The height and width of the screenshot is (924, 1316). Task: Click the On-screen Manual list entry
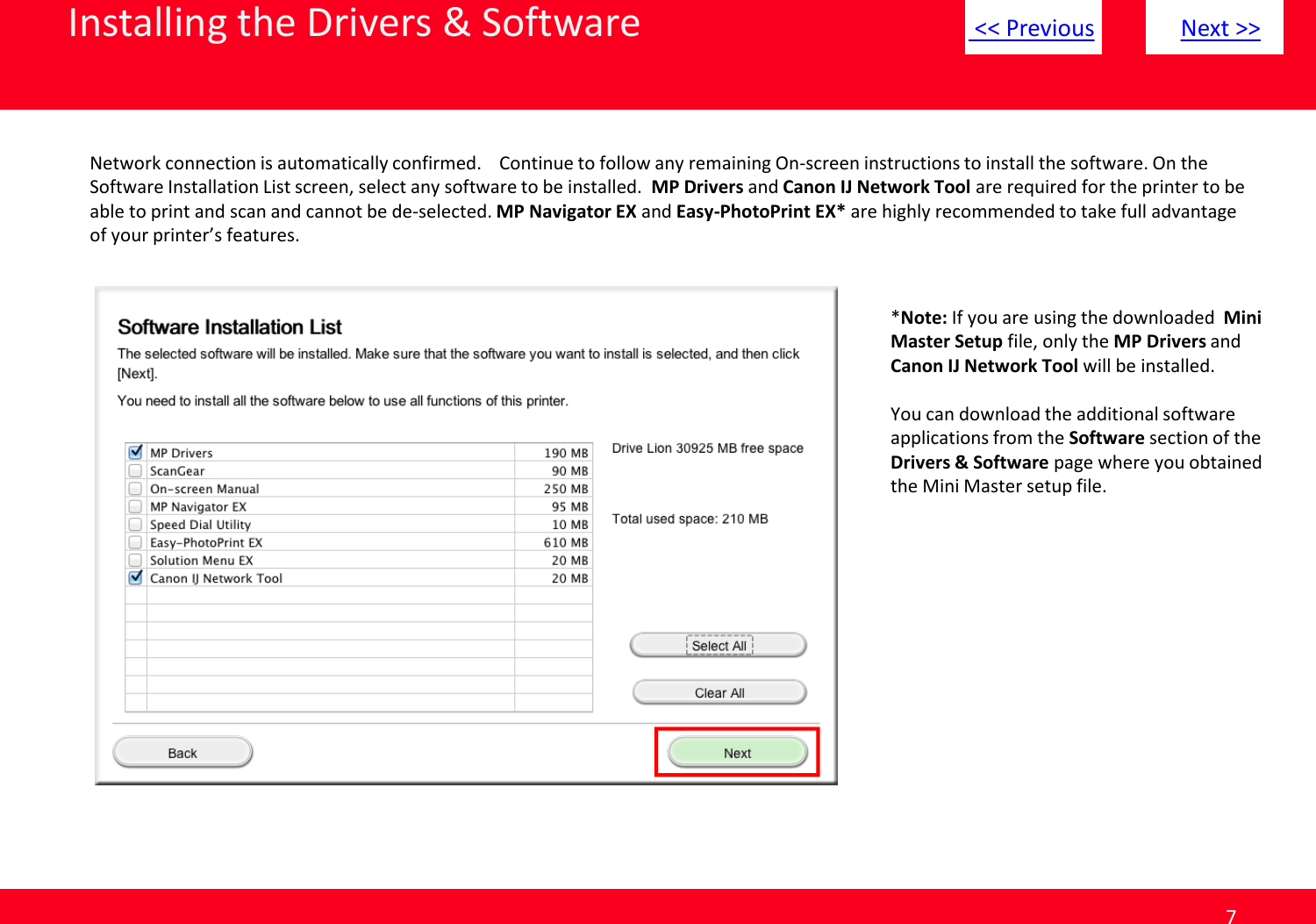click(x=204, y=489)
